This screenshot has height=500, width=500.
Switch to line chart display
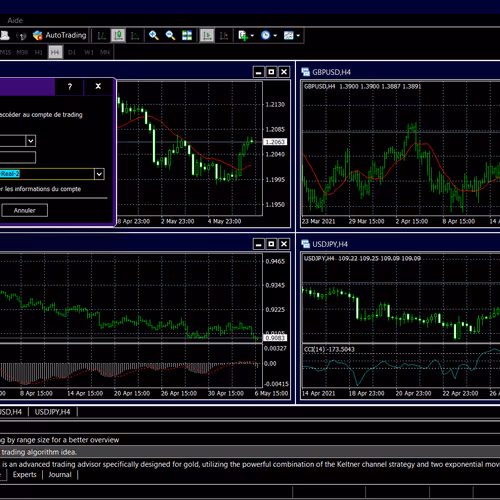pos(135,35)
